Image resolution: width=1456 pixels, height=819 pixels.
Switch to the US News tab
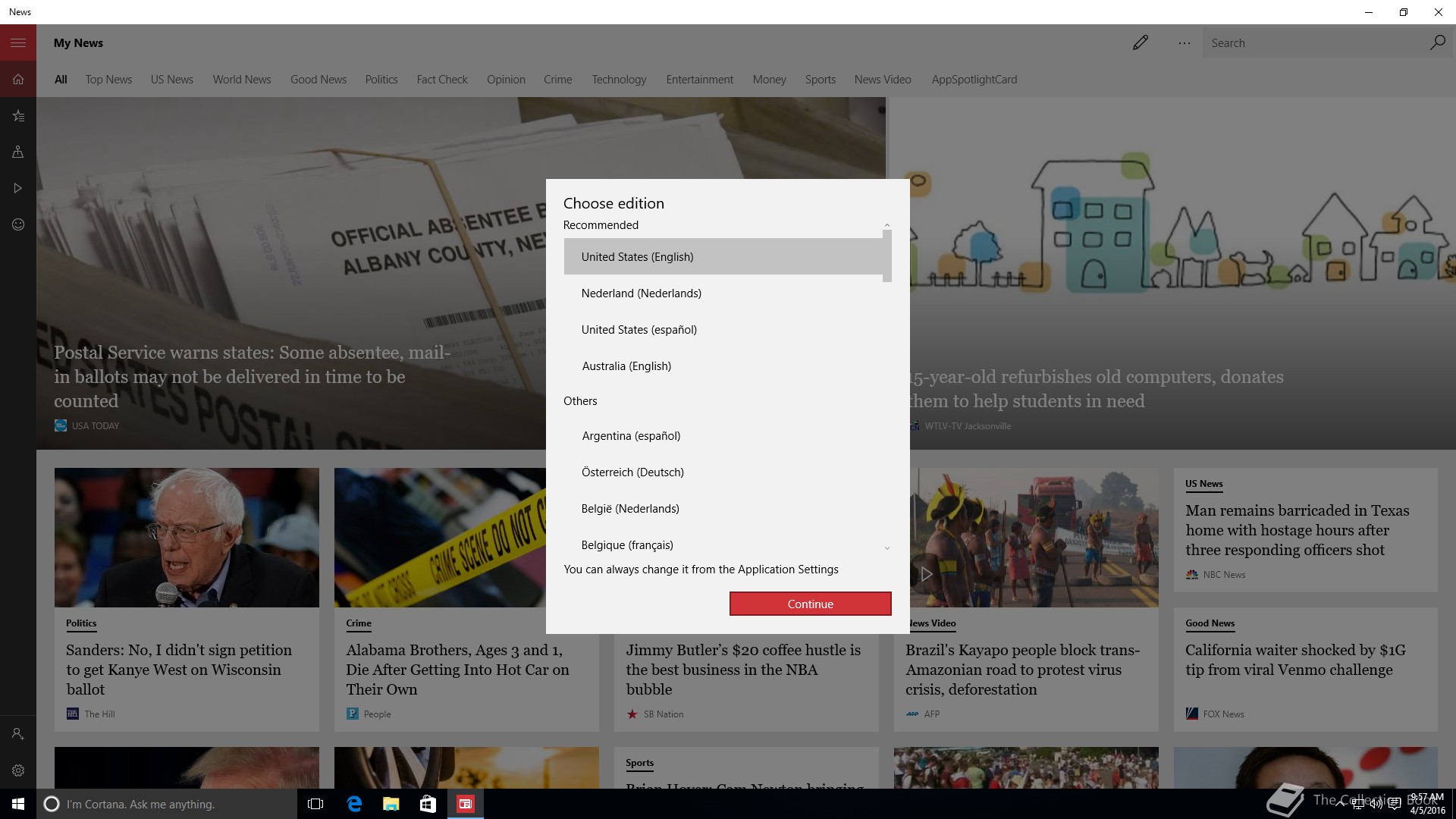click(x=171, y=80)
